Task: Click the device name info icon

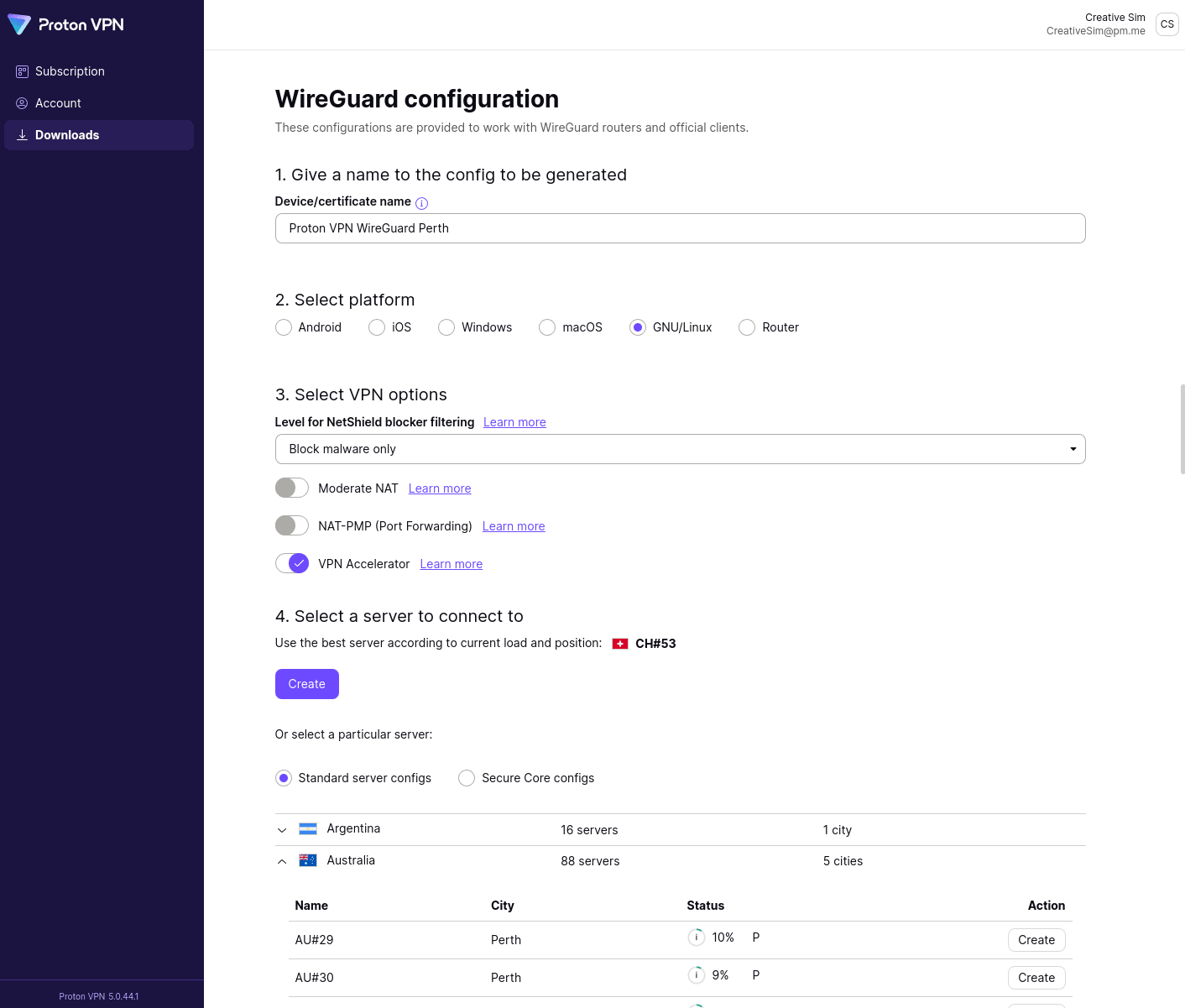Action: 422,203
